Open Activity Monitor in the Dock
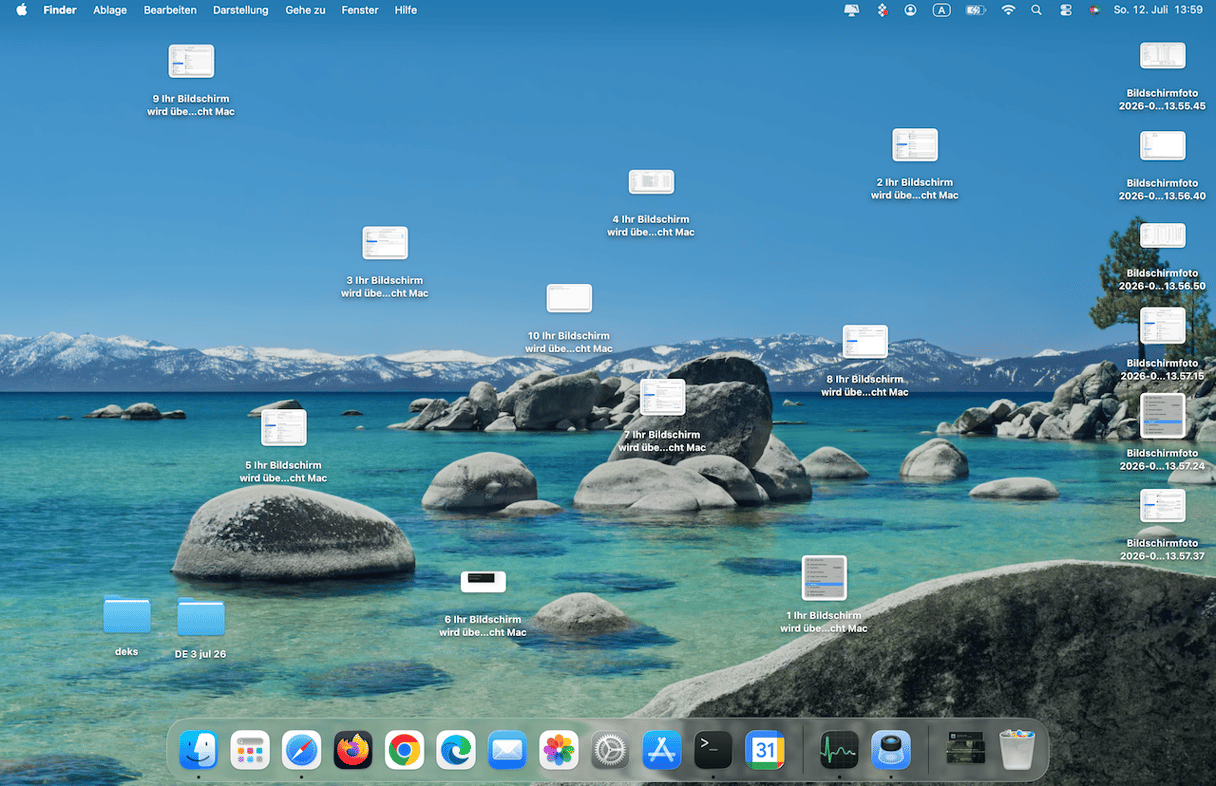The height and width of the screenshot is (786, 1216). point(839,750)
